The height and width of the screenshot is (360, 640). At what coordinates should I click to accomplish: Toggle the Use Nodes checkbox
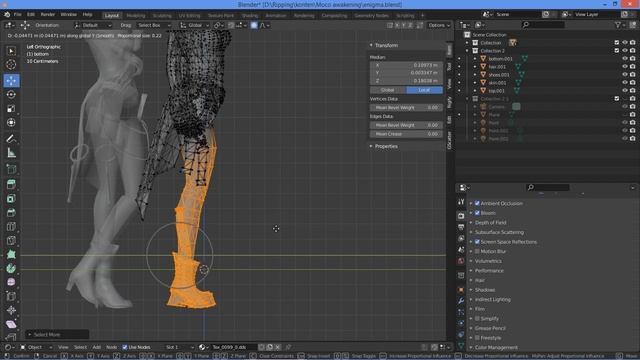pyautogui.click(x=125, y=347)
